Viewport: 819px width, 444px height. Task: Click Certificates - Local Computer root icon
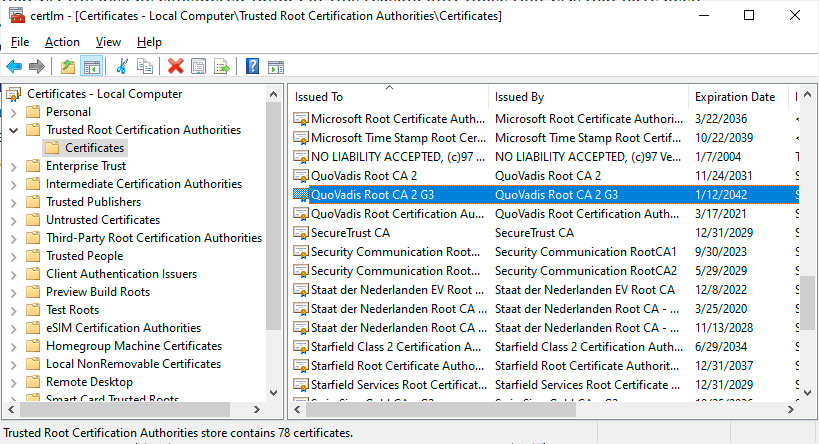(x=14, y=94)
